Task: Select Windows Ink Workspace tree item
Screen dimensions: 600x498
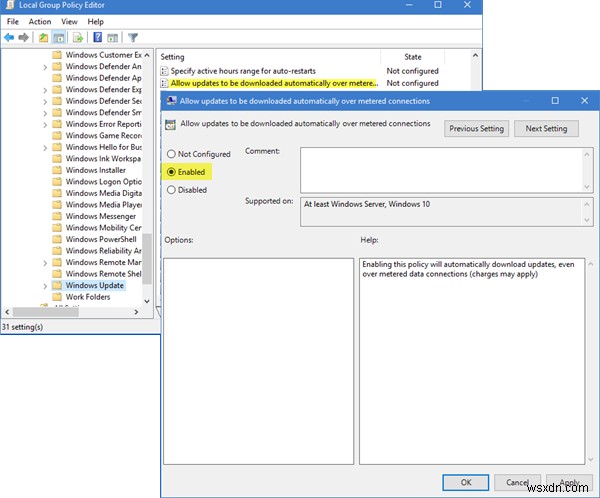Action: tap(103, 158)
